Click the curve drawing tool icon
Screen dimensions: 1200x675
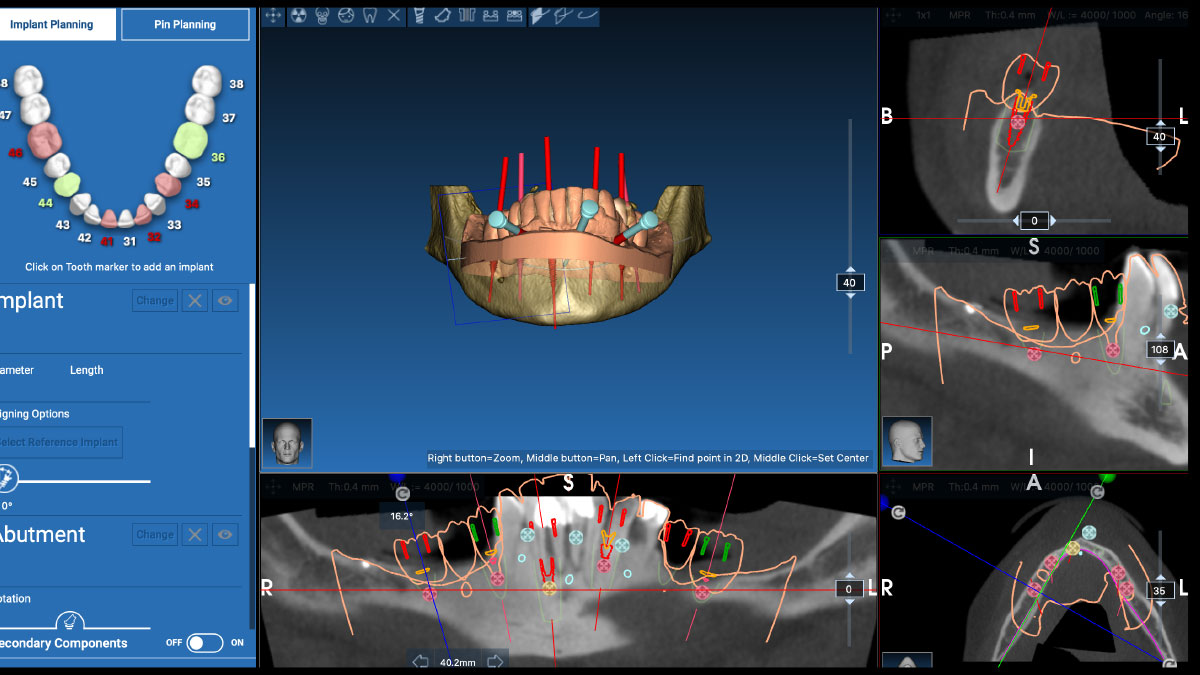click(x=588, y=16)
